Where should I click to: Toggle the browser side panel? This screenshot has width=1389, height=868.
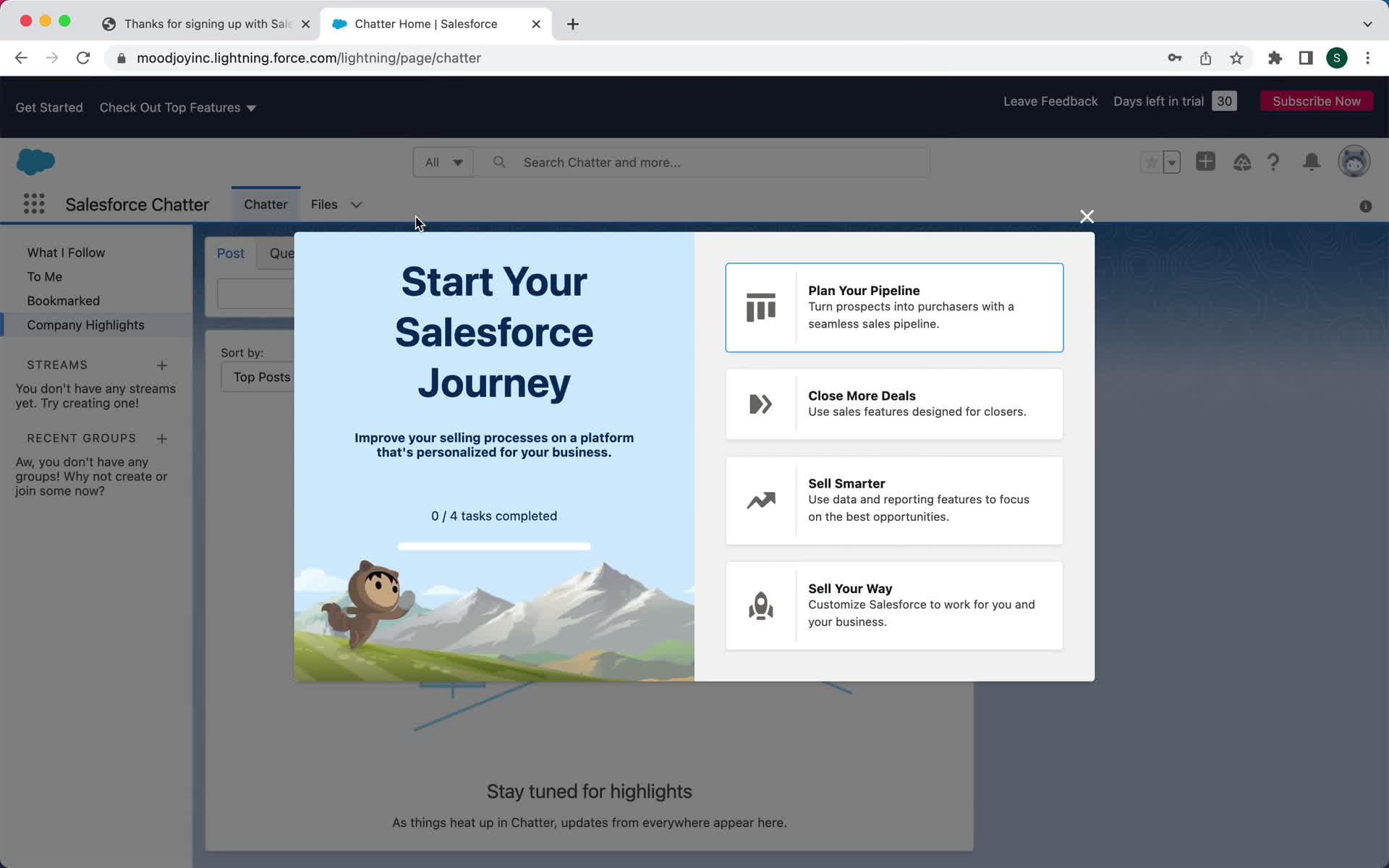click(1306, 58)
